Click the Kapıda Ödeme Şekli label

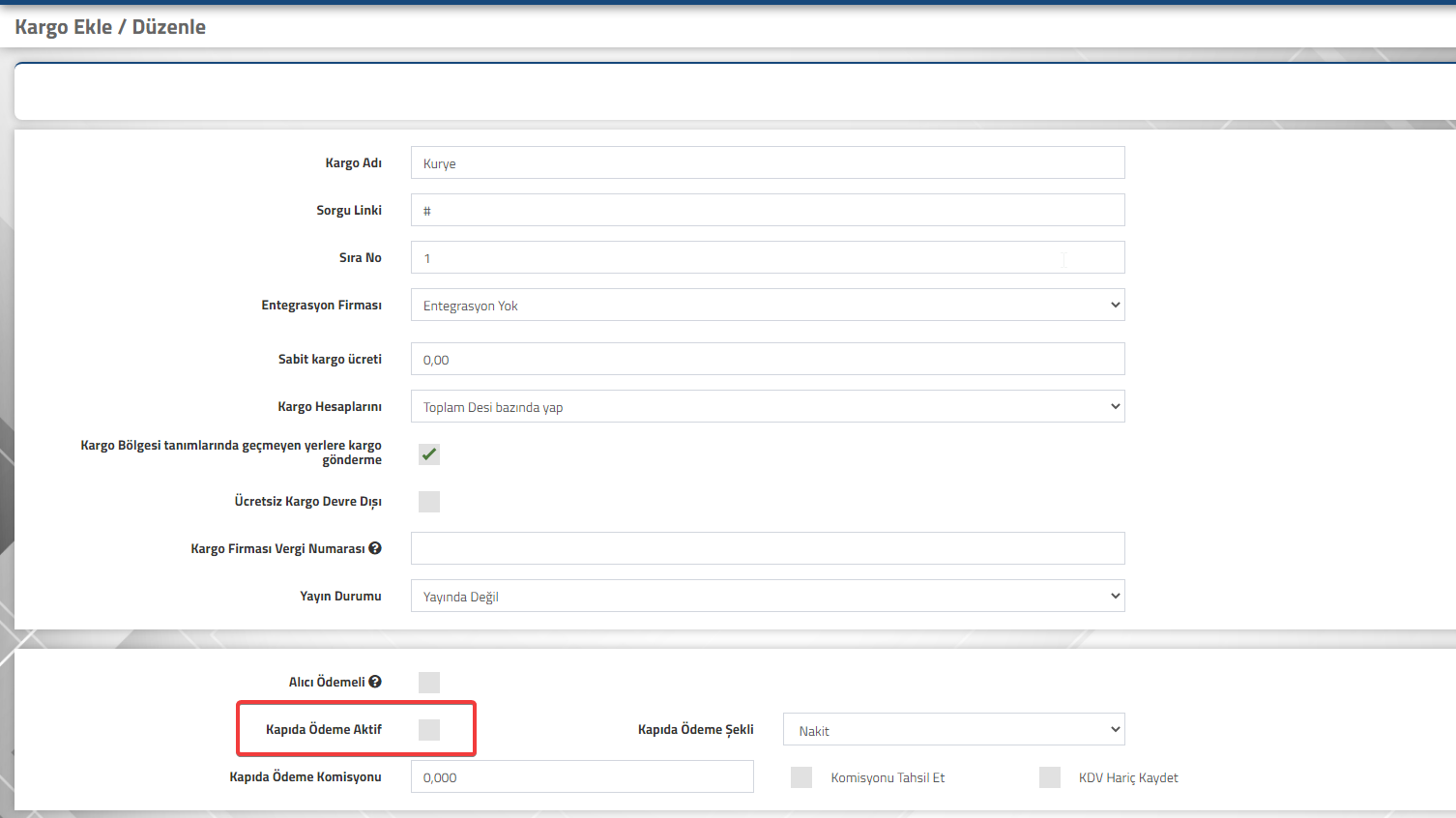tap(696, 729)
